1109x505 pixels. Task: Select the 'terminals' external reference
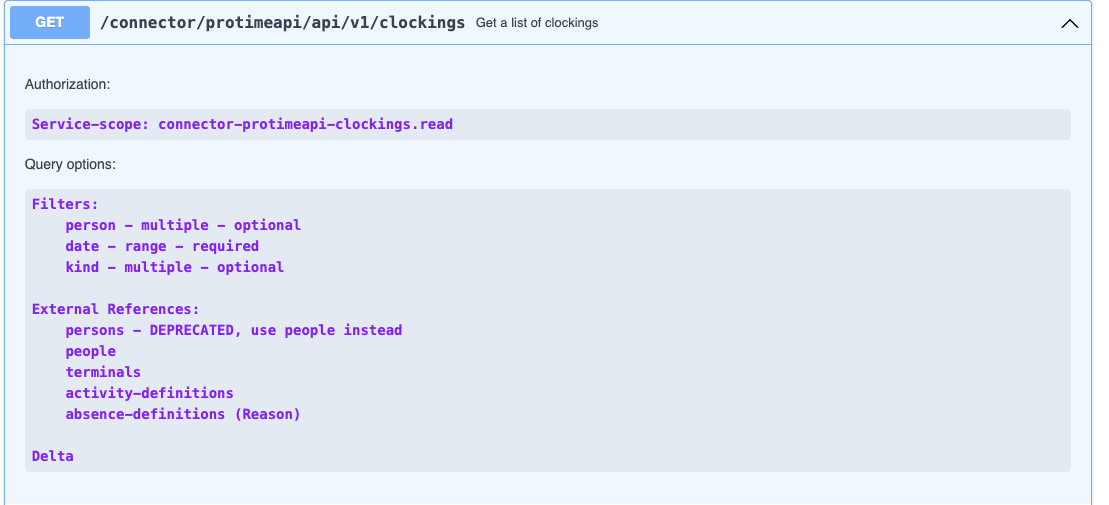(x=103, y=372)
